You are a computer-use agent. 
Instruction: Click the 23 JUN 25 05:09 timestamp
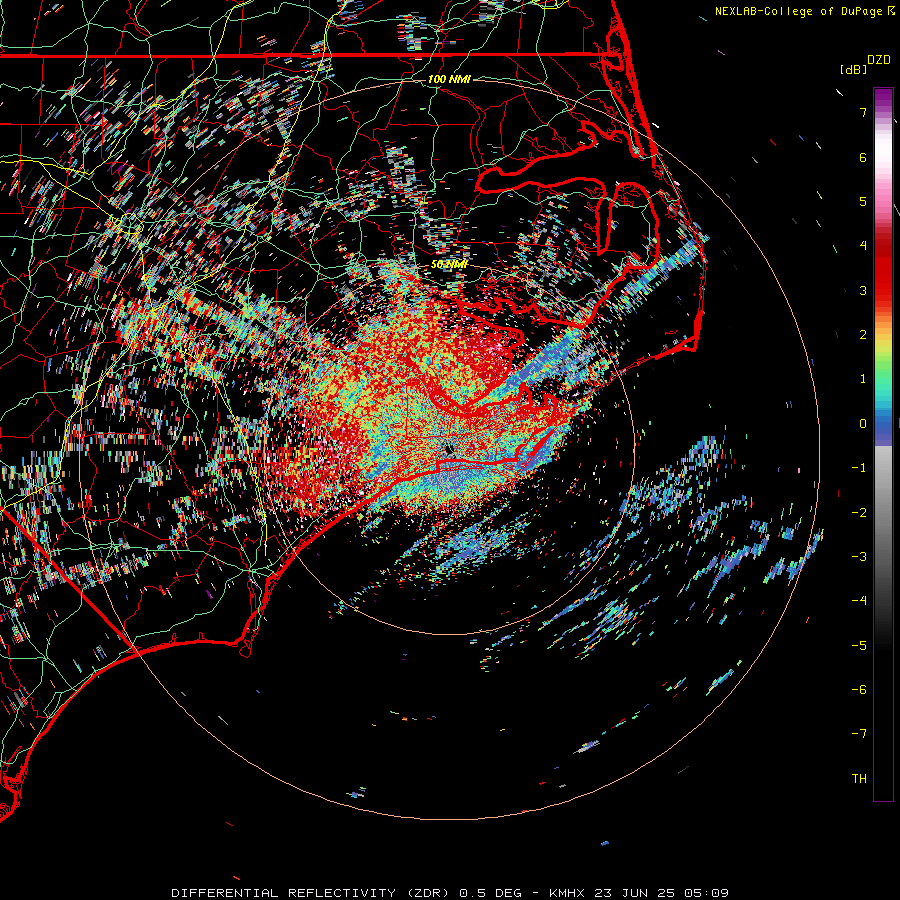[x=662, y=893]
